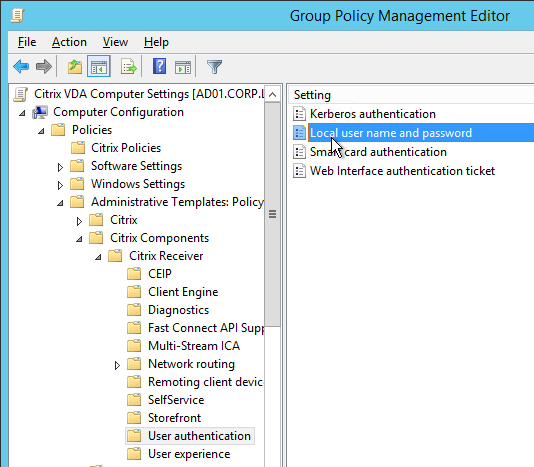Click the Up one level folder icon
The image size is (534, 467).
(x=75, y=66)
